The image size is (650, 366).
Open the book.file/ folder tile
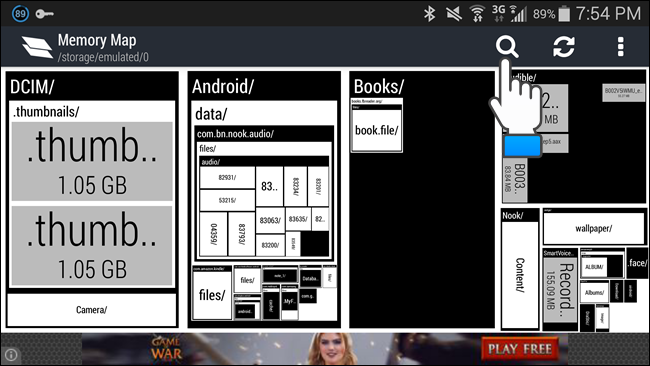tap(376, 131)
